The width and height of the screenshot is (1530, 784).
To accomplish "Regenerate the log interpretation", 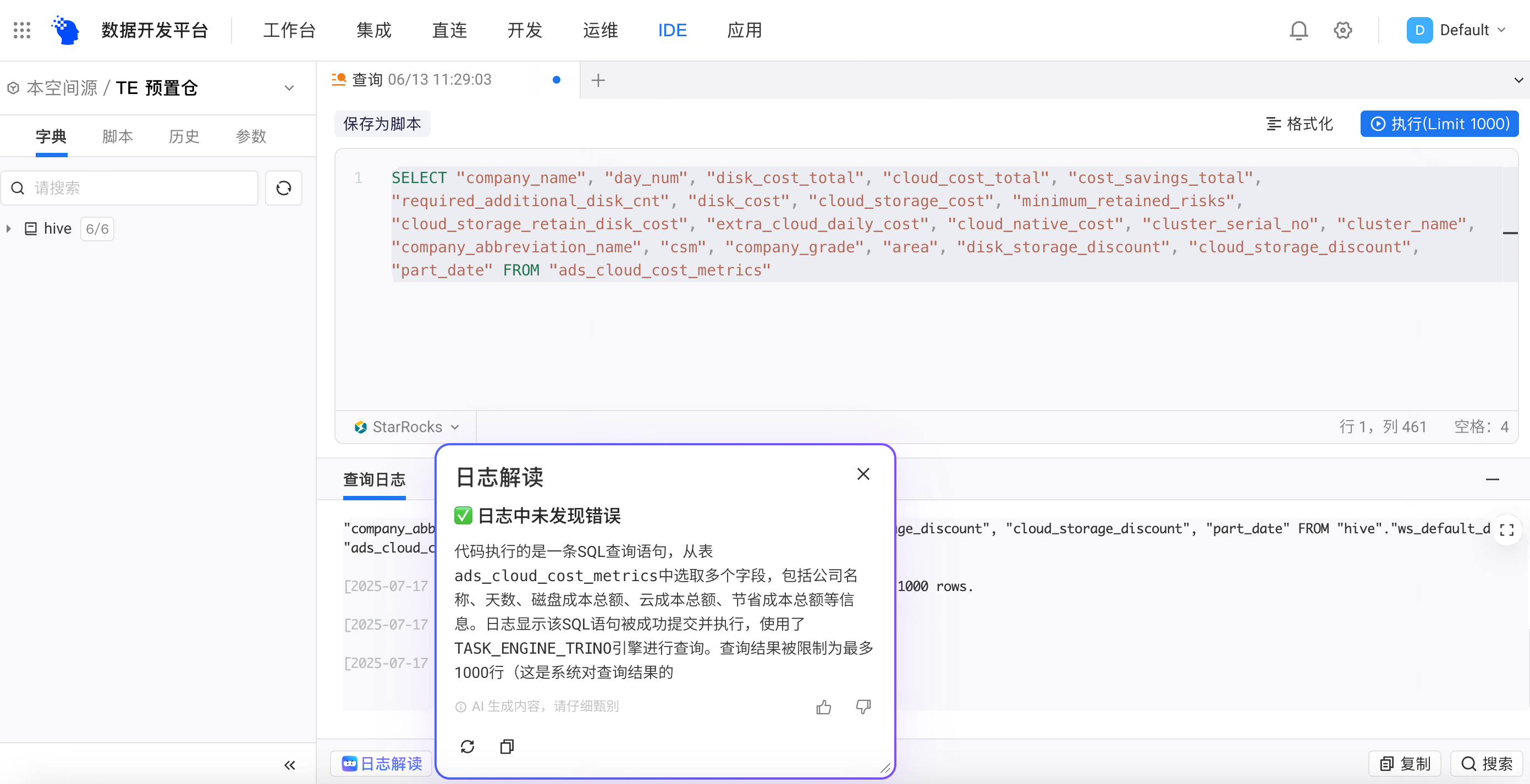I will pyautogui.click(x=467, y=747).
